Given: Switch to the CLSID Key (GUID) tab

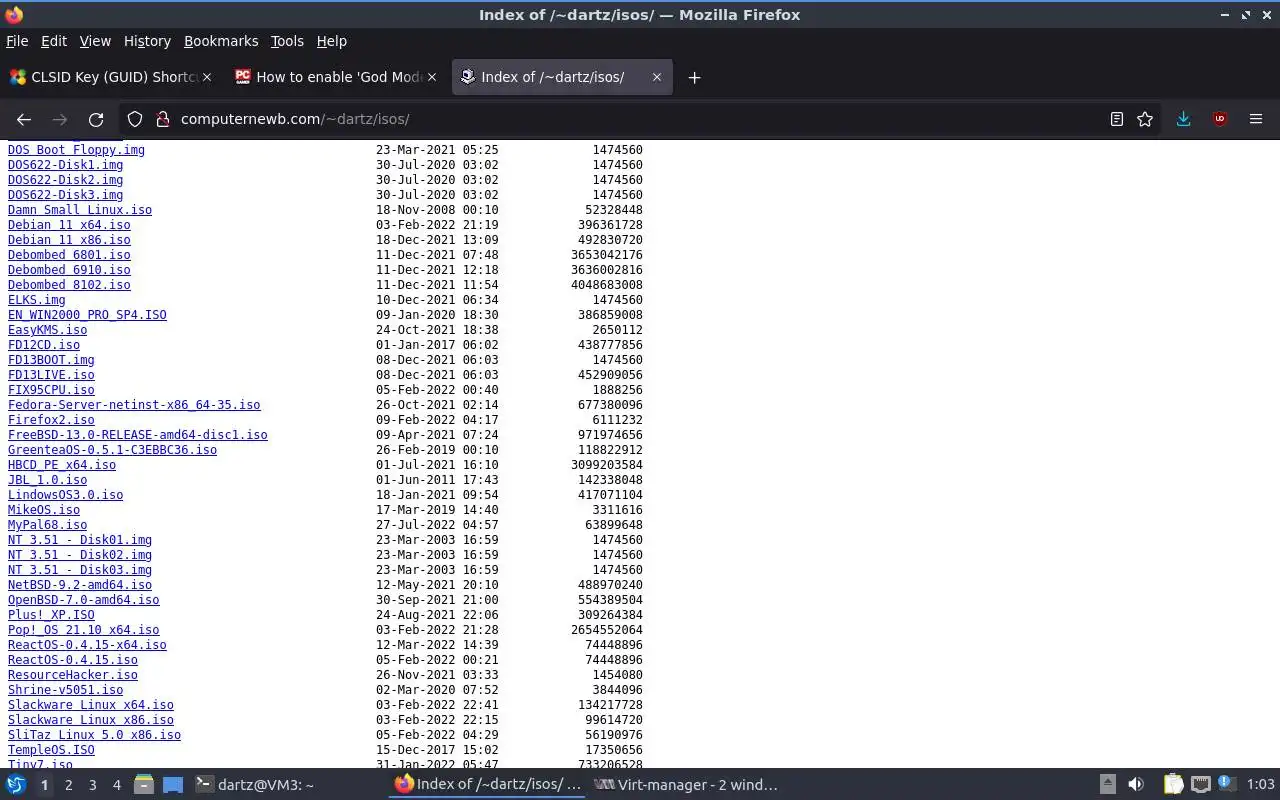Looking at the screenshot, I should [110, 77].
